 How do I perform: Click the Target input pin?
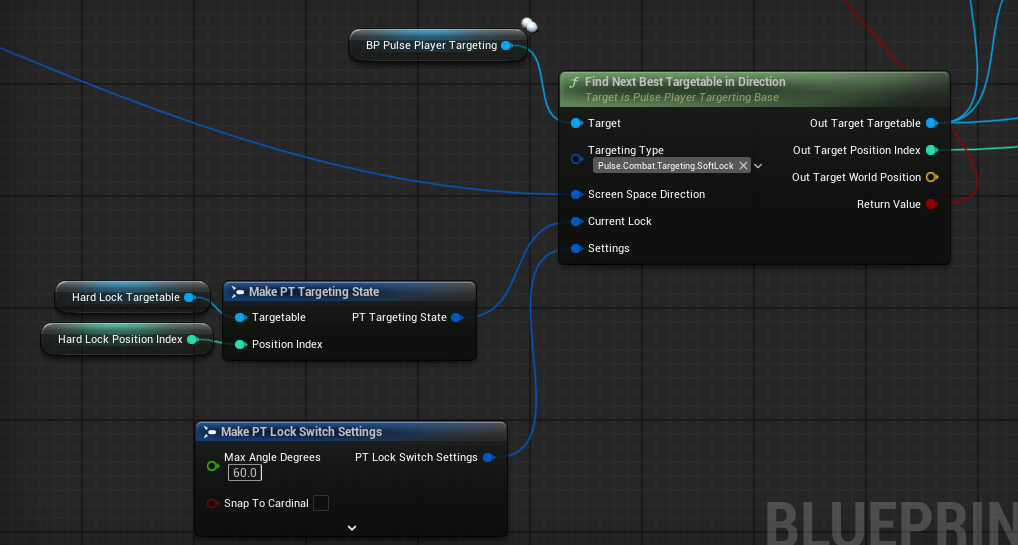[576, 123]
